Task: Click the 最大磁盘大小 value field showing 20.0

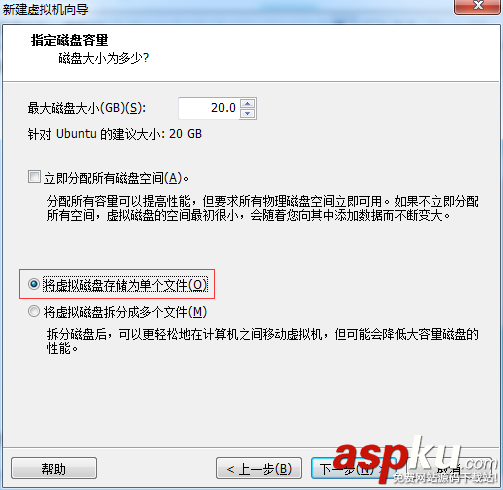Action: pos(209,108)
